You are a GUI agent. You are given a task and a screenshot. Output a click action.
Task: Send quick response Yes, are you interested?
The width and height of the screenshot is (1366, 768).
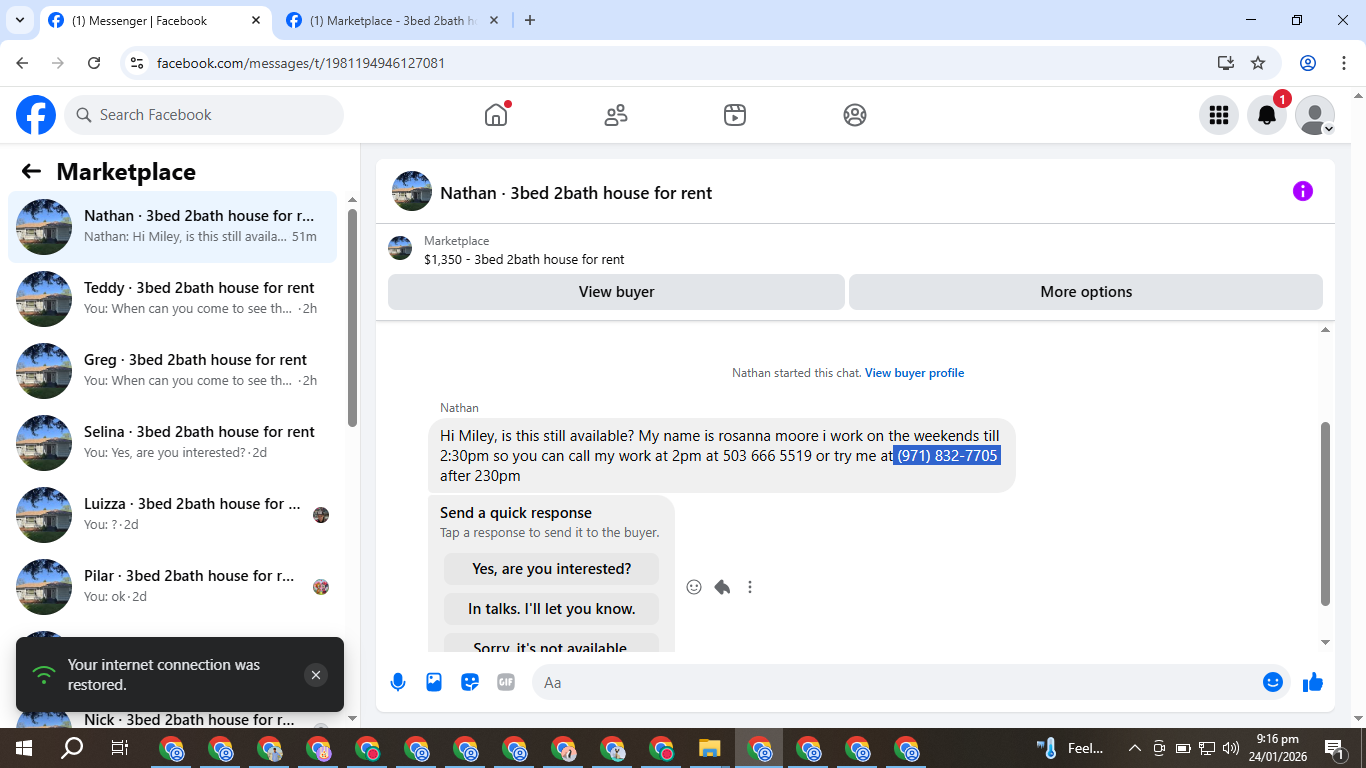click(552, 569)
